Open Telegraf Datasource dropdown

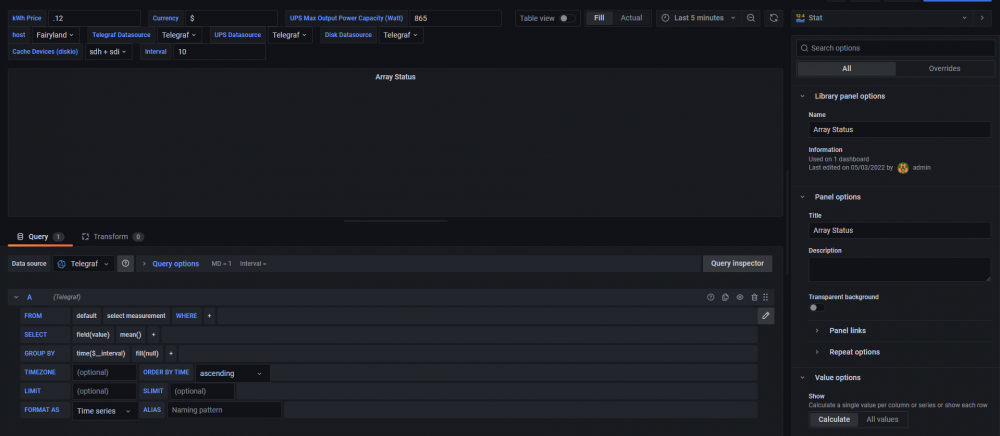(x=179, y=35)
